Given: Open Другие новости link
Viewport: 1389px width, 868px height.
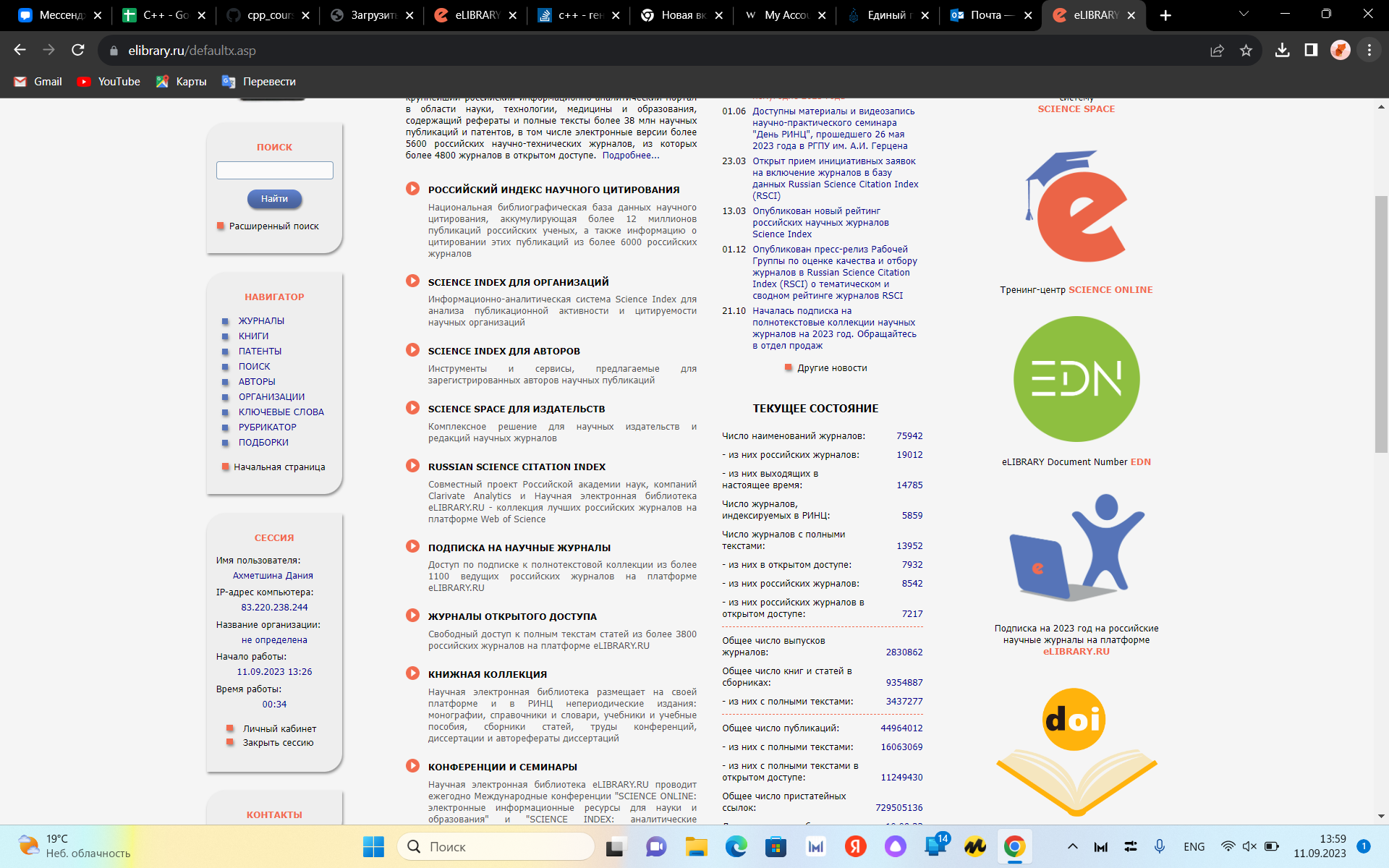Looking at the screenshot, I should (832, 368).
